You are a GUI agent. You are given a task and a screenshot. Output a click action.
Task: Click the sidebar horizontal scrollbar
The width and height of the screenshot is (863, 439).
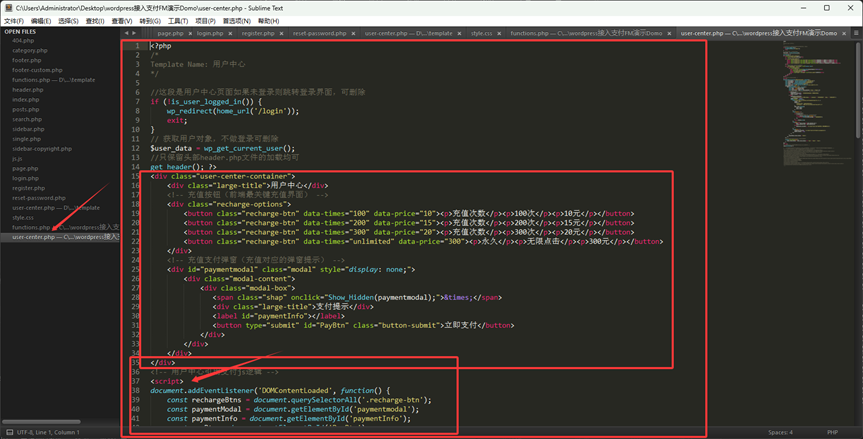pyautogui.click(x=42, y=422)
